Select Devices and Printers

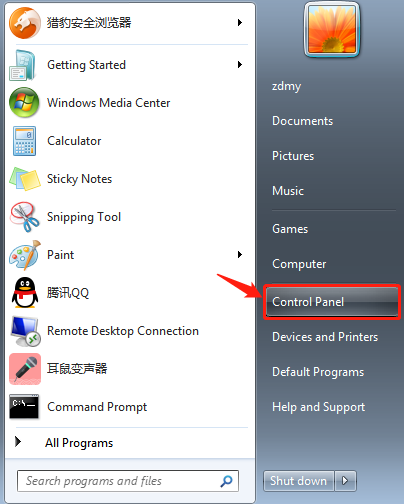pyautogui.click(x=325, y=337)
